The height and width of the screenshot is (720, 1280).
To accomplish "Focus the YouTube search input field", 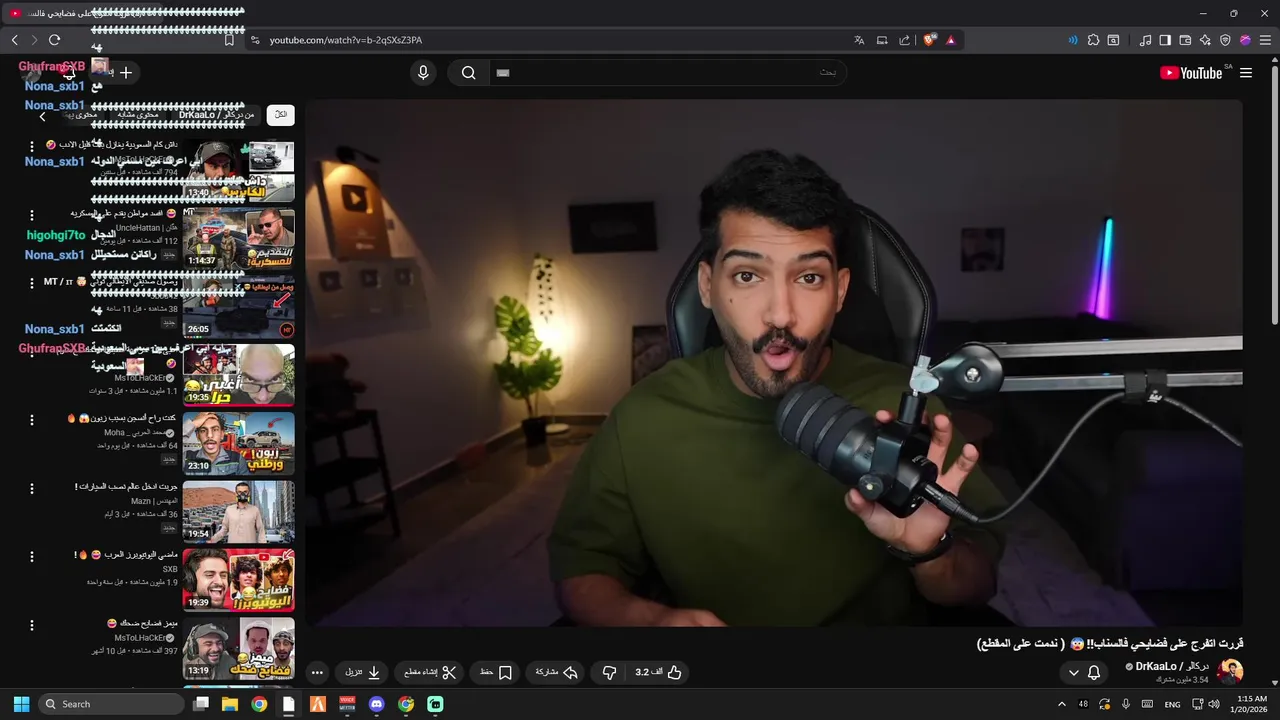I will [667, 73].
